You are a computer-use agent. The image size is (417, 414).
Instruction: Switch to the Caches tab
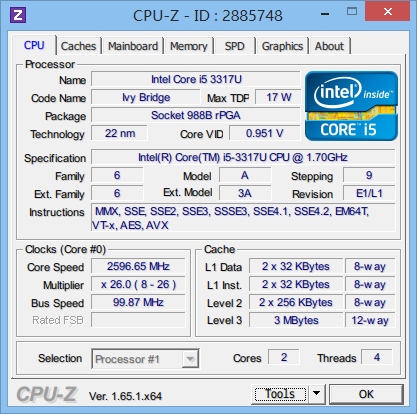coord(78,46)
